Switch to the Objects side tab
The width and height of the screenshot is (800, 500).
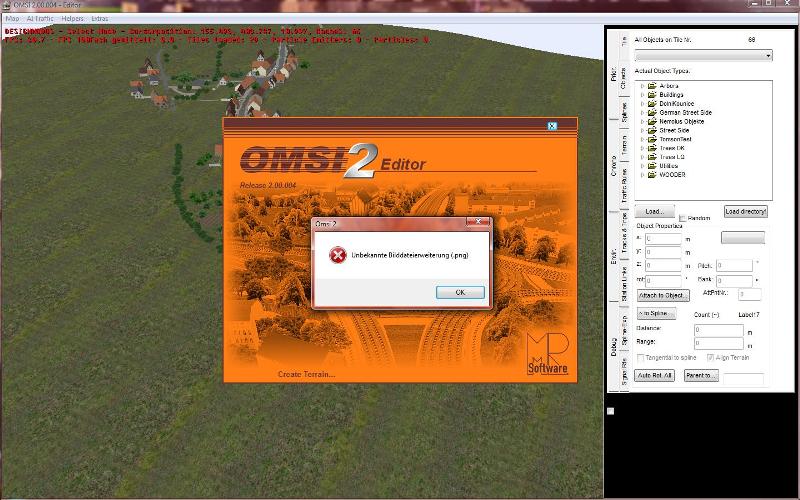pos(624,78)
